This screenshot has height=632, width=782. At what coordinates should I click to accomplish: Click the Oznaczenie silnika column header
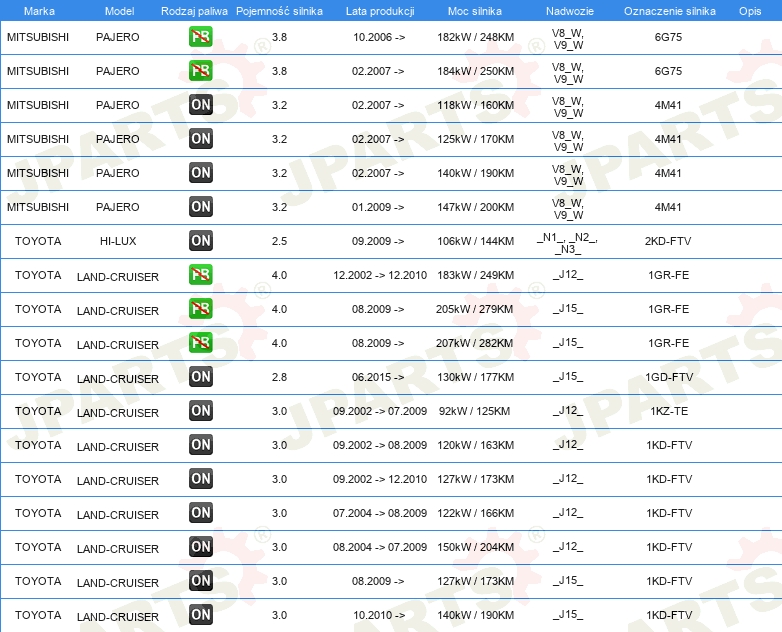coord(669,11)
